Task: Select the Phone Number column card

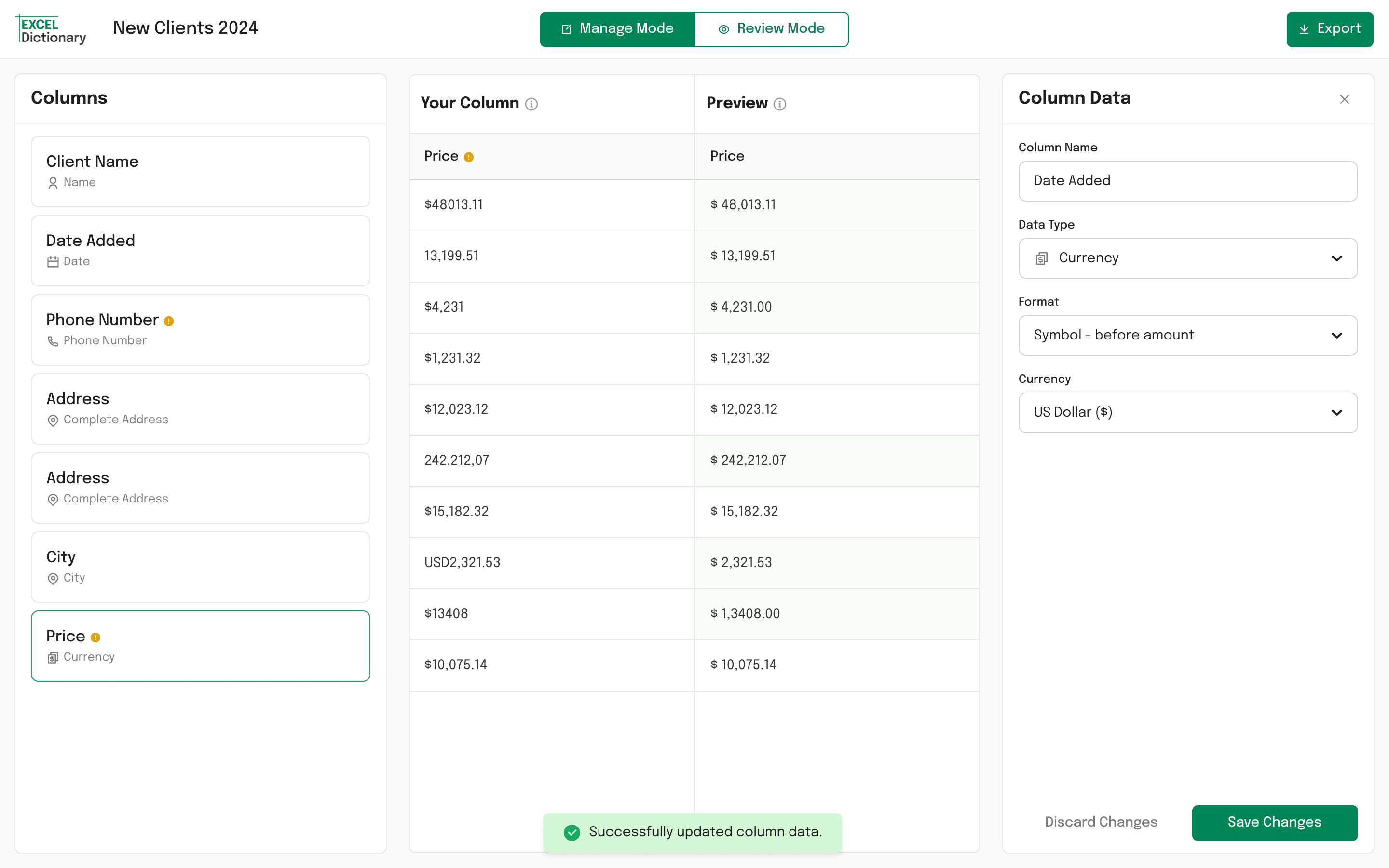Action: coord(200,330)
